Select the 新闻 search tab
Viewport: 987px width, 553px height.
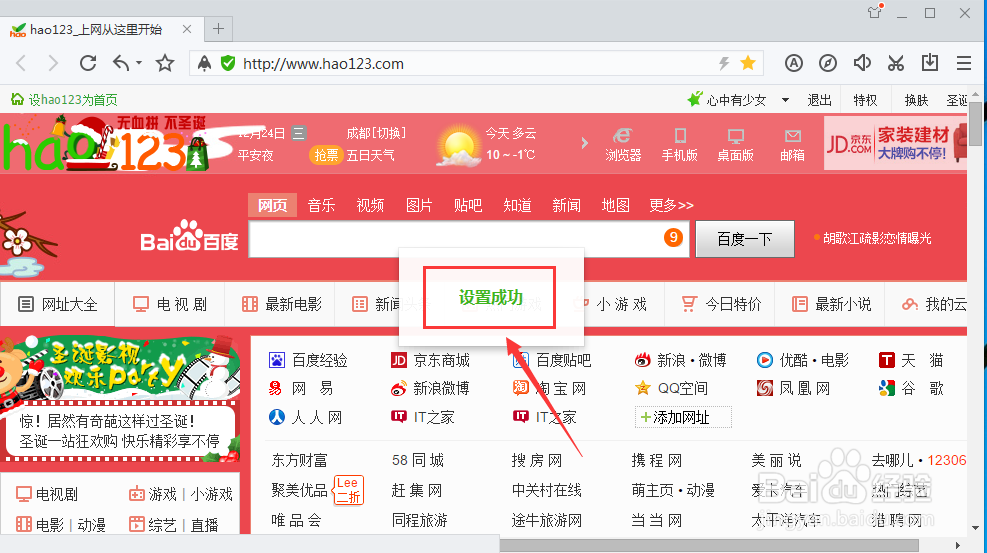[x=567, y=205]
